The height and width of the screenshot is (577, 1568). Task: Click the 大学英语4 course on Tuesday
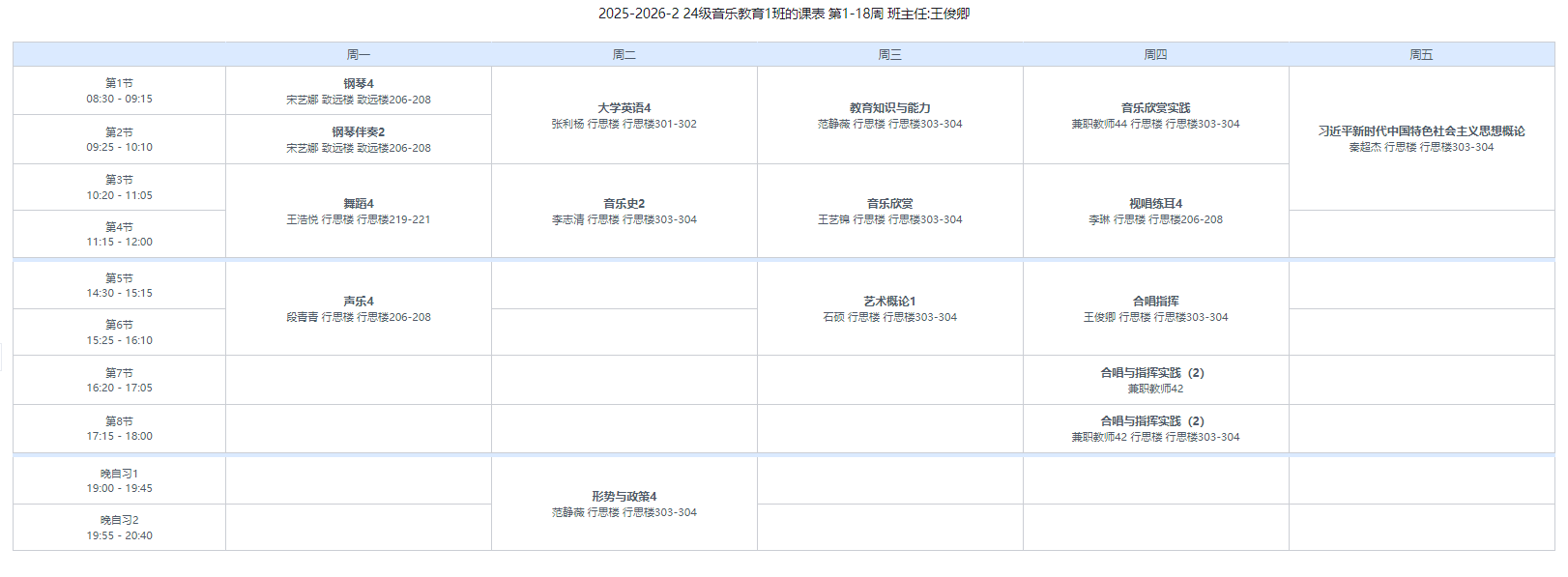624,115
